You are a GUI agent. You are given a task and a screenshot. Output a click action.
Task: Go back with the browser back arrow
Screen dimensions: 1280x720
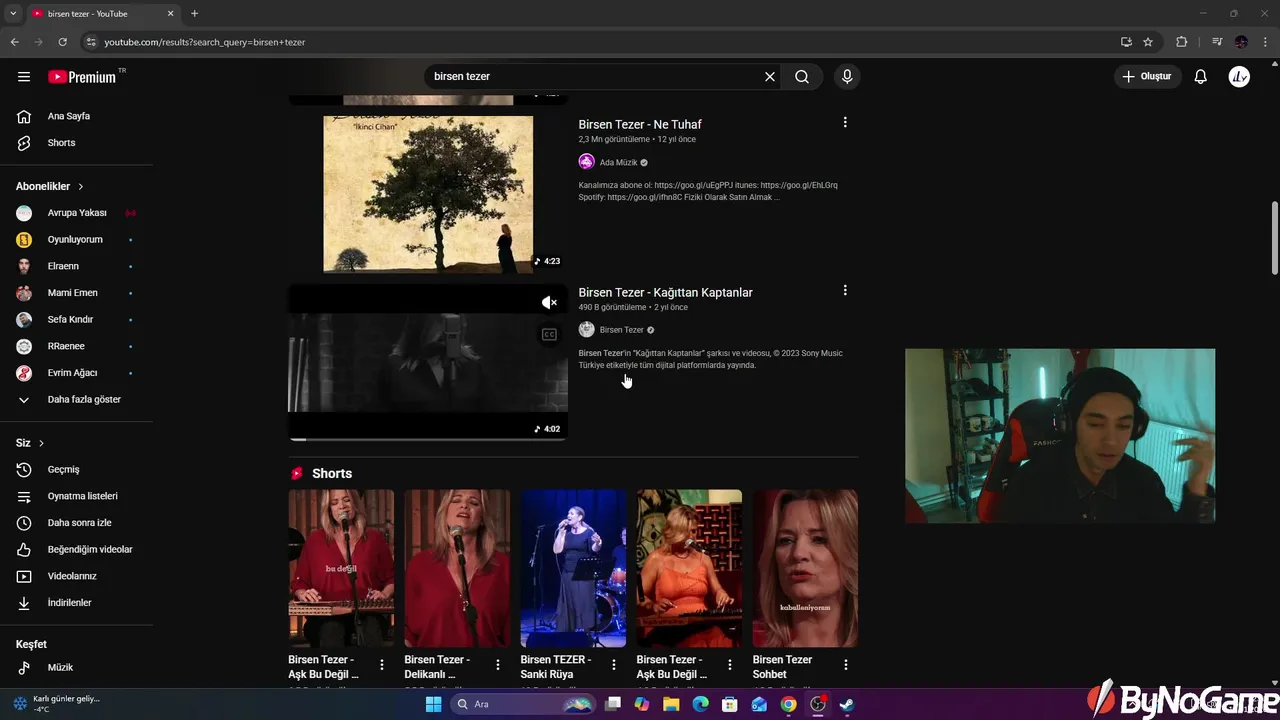point(14,42)
